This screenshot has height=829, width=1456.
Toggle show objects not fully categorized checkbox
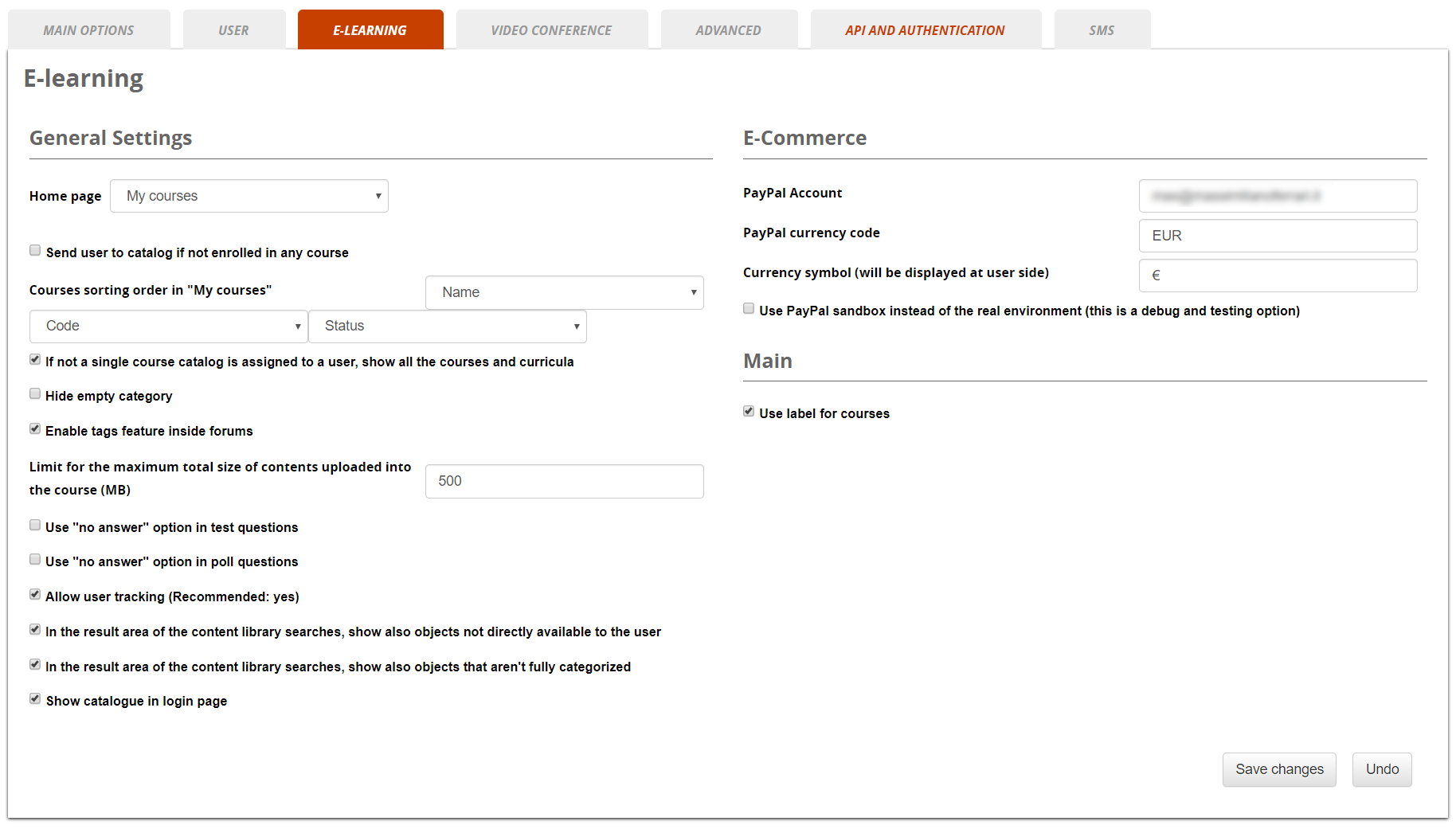[x=35, y=665]
